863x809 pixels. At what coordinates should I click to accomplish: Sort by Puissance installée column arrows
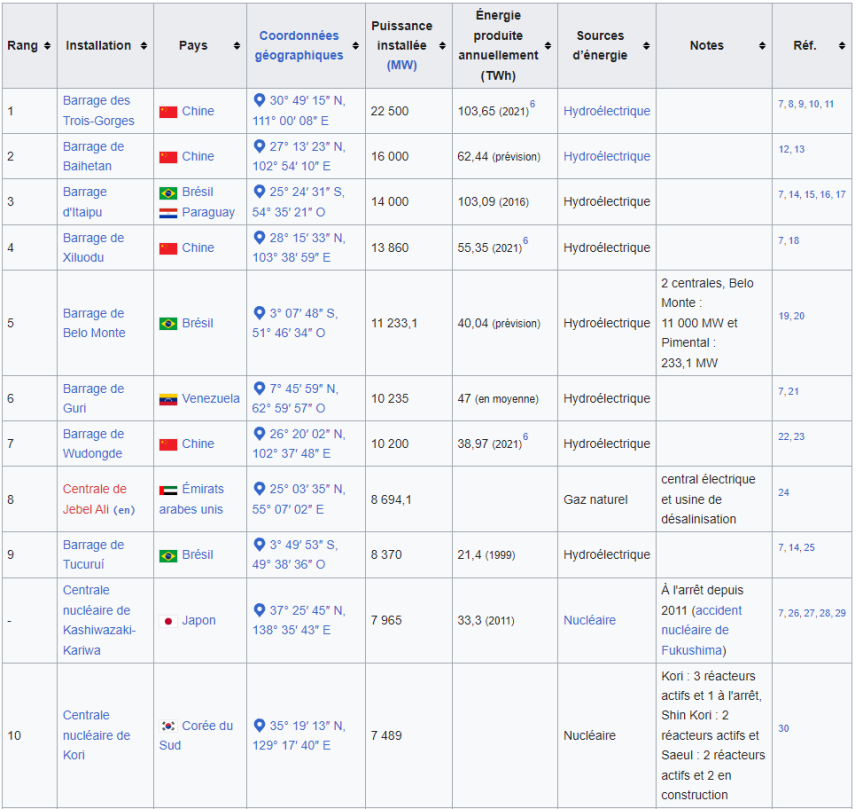pos(436,46)
